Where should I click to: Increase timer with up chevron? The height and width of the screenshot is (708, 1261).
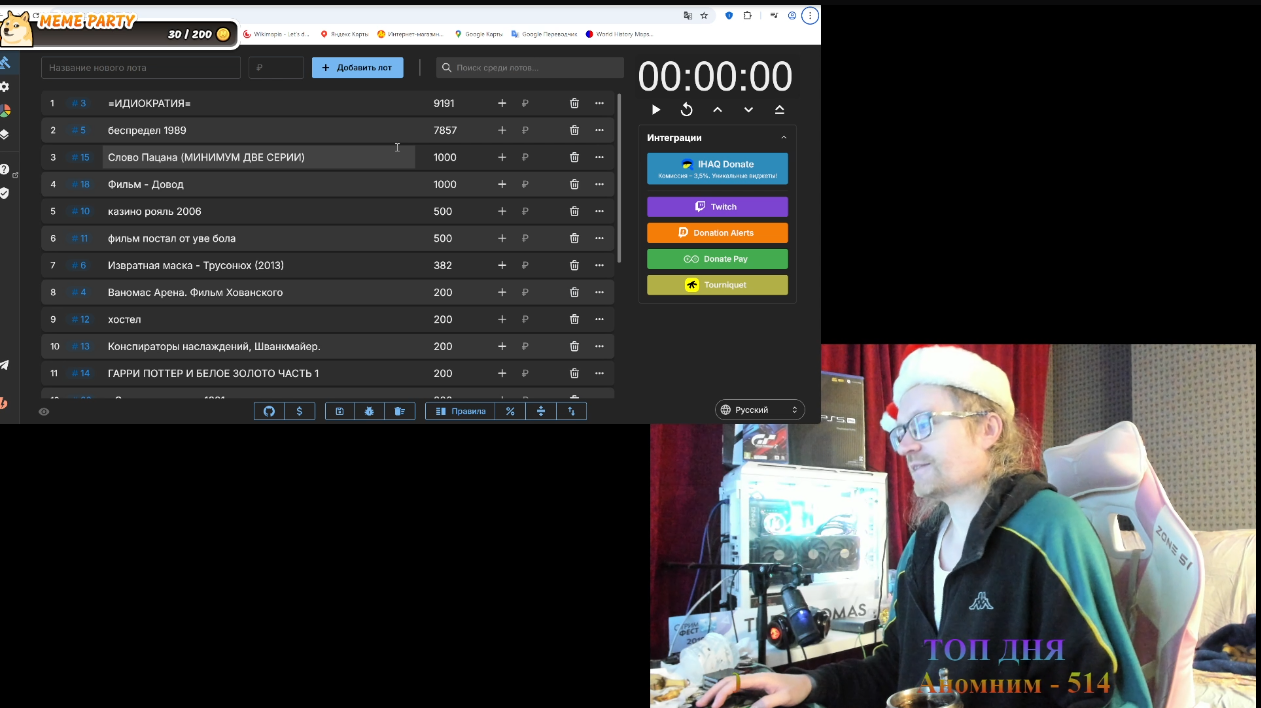718,110
